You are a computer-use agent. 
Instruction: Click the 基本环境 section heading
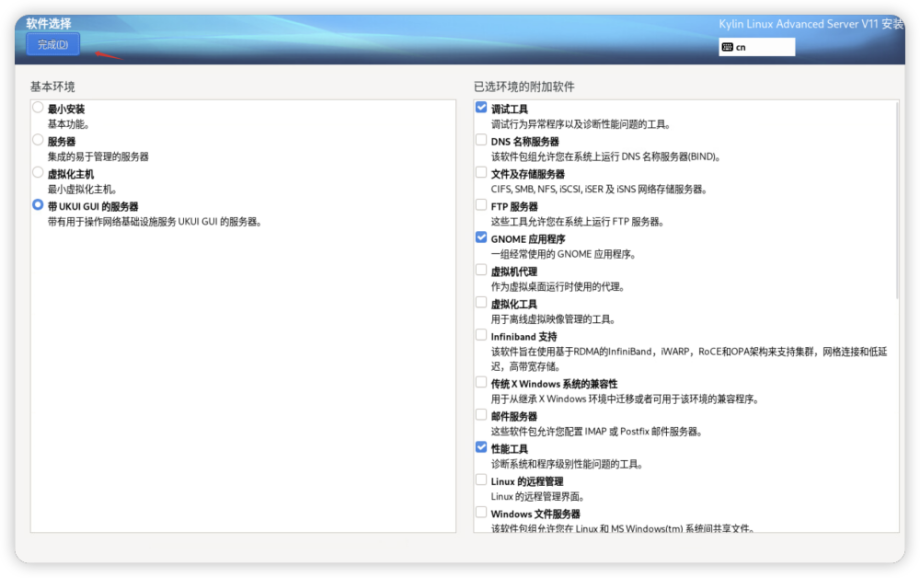(53, 87)
